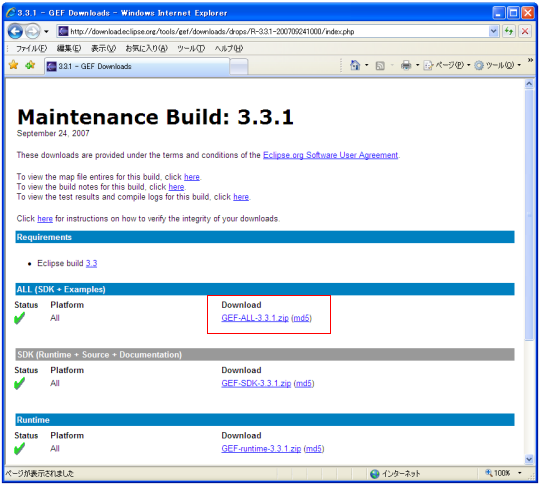Click the Print icon in the toolbar
This screenshot has width=540, height=485.
tap(406, 65)
